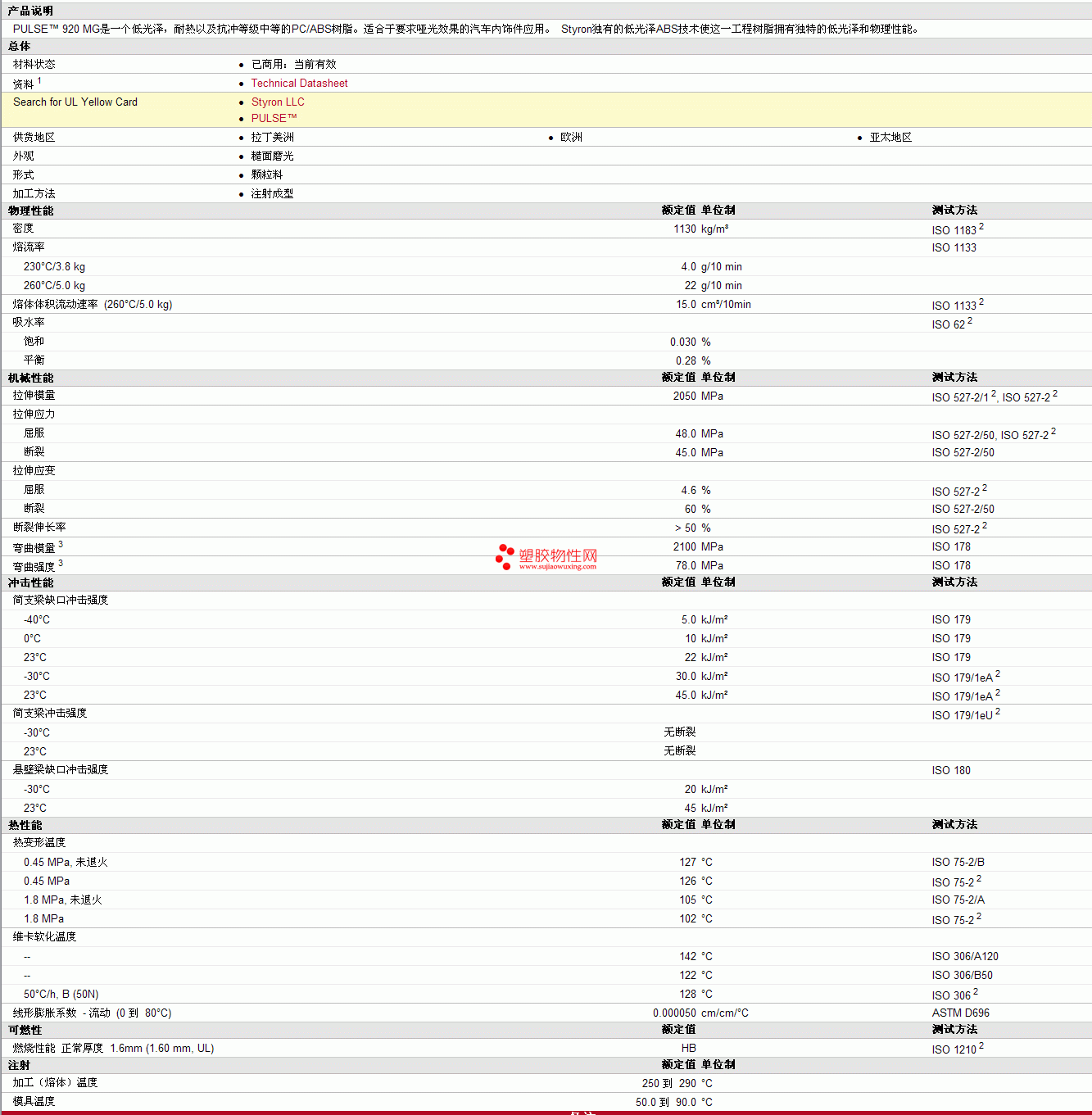Select the 230°C/3.8 kg condition
Image resolution: width=1092 pixels, height=1115 pixels.
pyautogui.click(x=54, y=266)
